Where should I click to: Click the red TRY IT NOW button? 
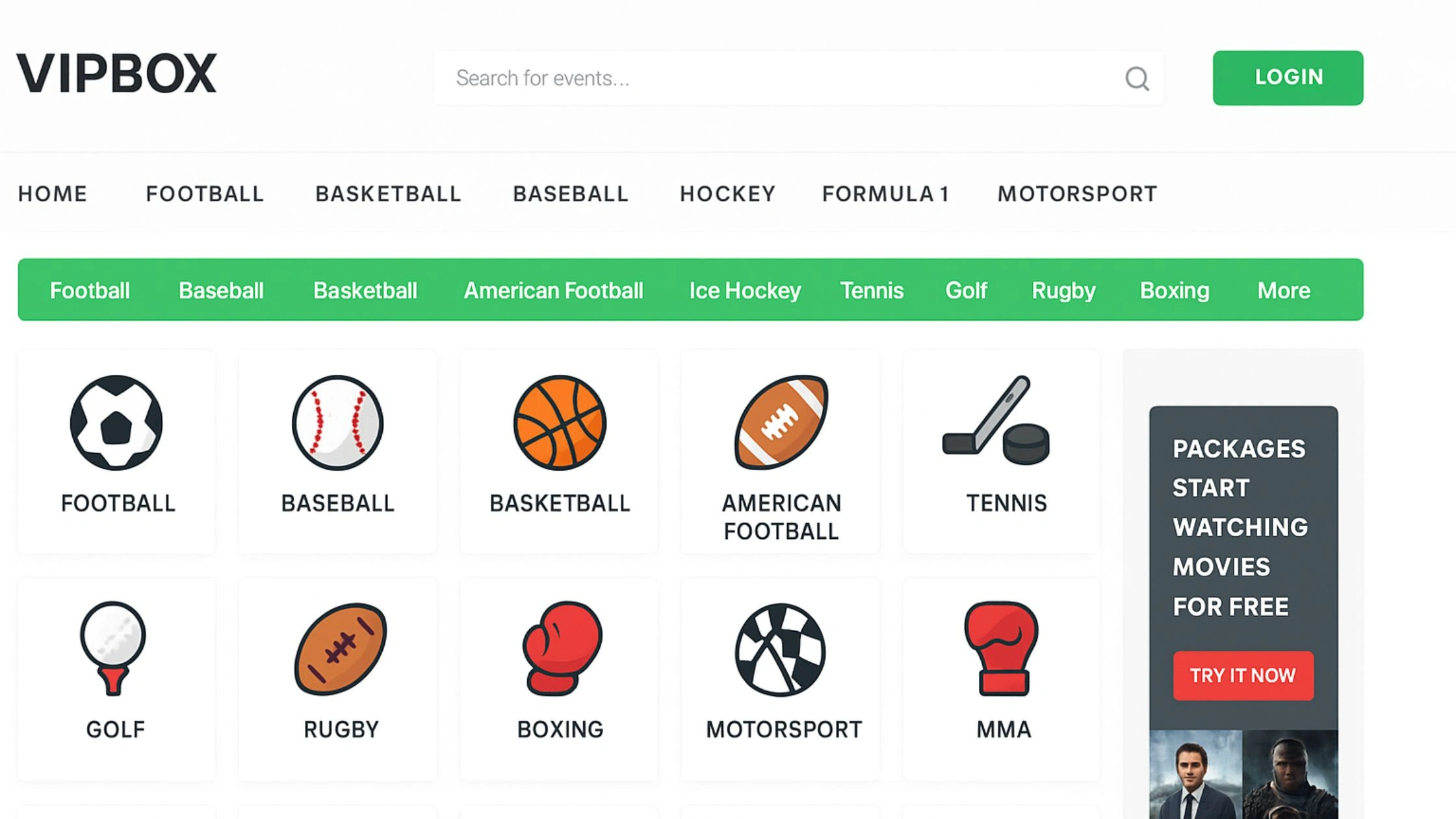point(1243,675)
